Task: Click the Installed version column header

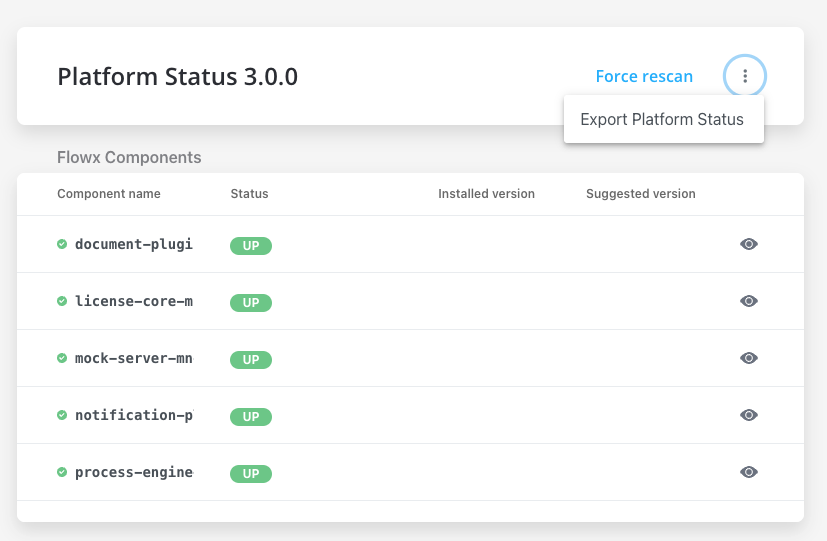Action: click(x=486, y=194)
